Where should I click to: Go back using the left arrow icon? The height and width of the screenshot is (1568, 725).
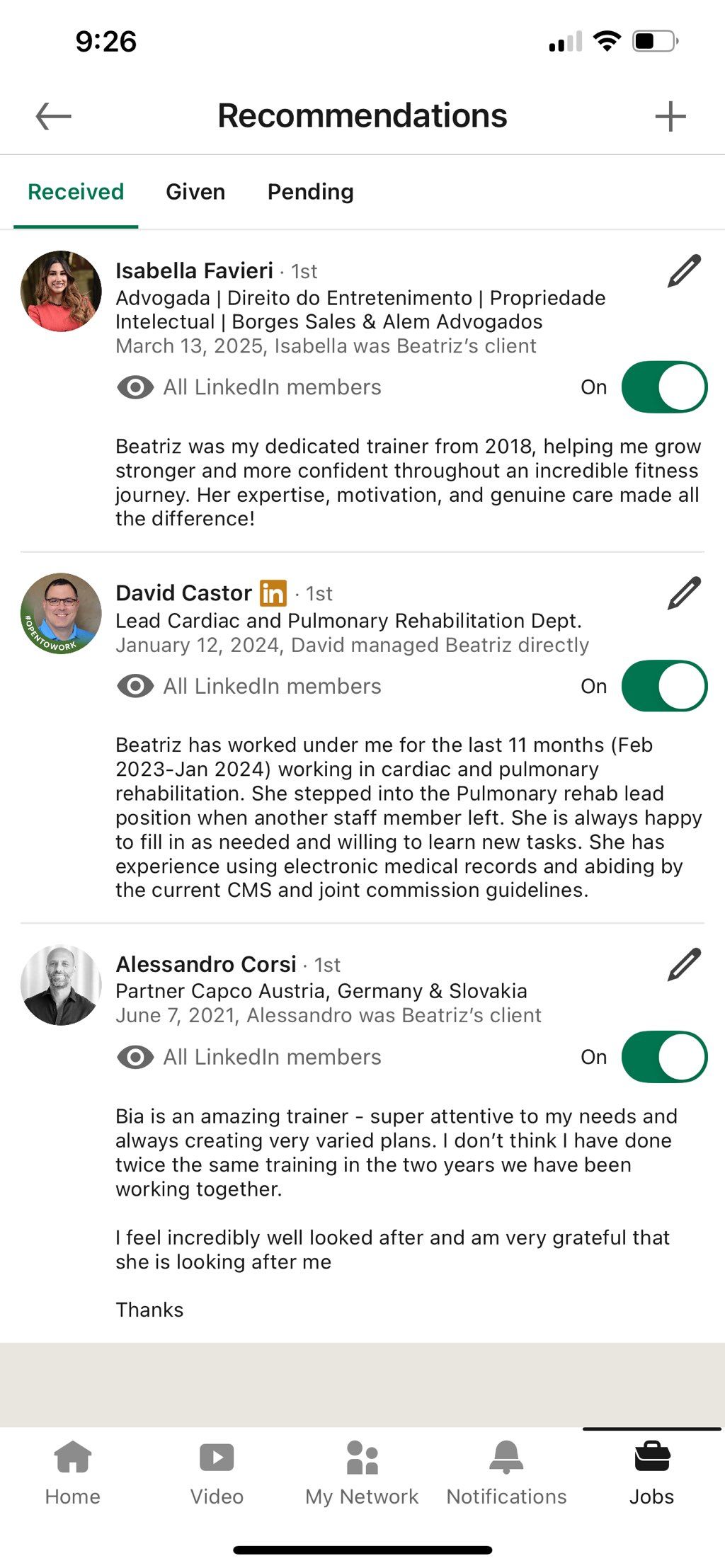coord(53,116)
